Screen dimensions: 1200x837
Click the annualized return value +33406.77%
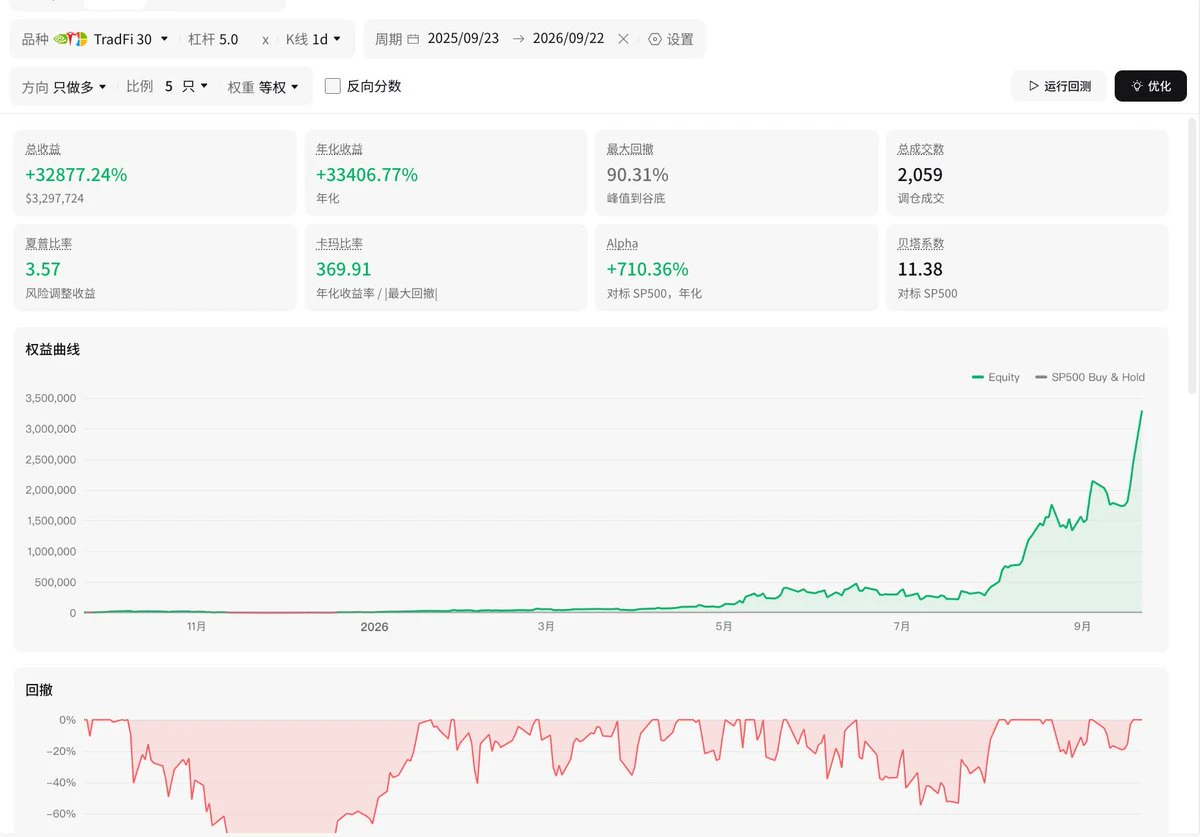point(367,175)
